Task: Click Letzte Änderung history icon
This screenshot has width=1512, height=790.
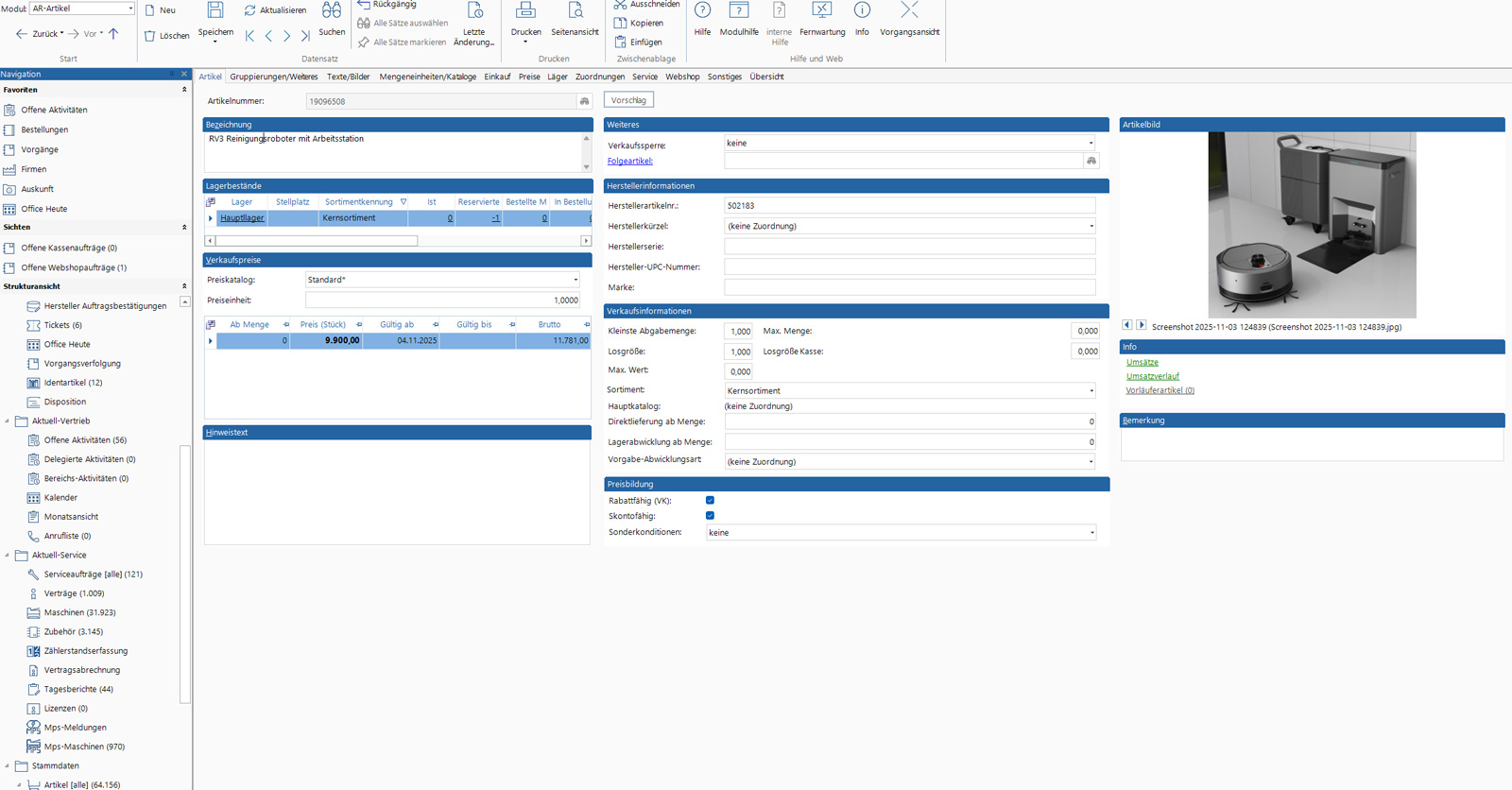Action: click(x=475, y=11)
